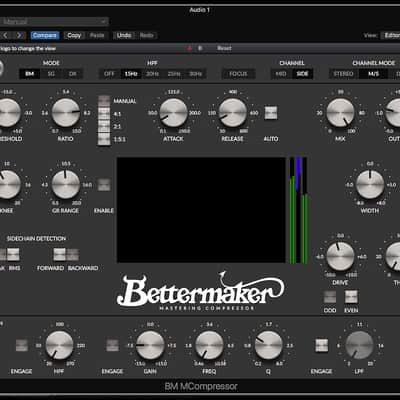The image size is (400, 400).
Task: Go to the previous preset arrow
Action: click(x=5, y=35)
